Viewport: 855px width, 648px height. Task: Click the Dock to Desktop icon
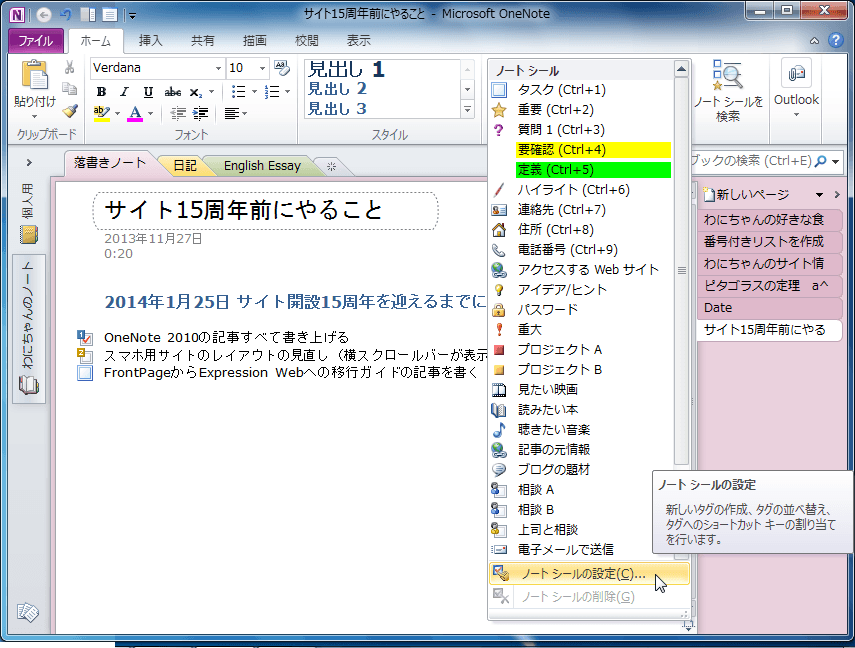pyautogui.click(x=87, y=15)
